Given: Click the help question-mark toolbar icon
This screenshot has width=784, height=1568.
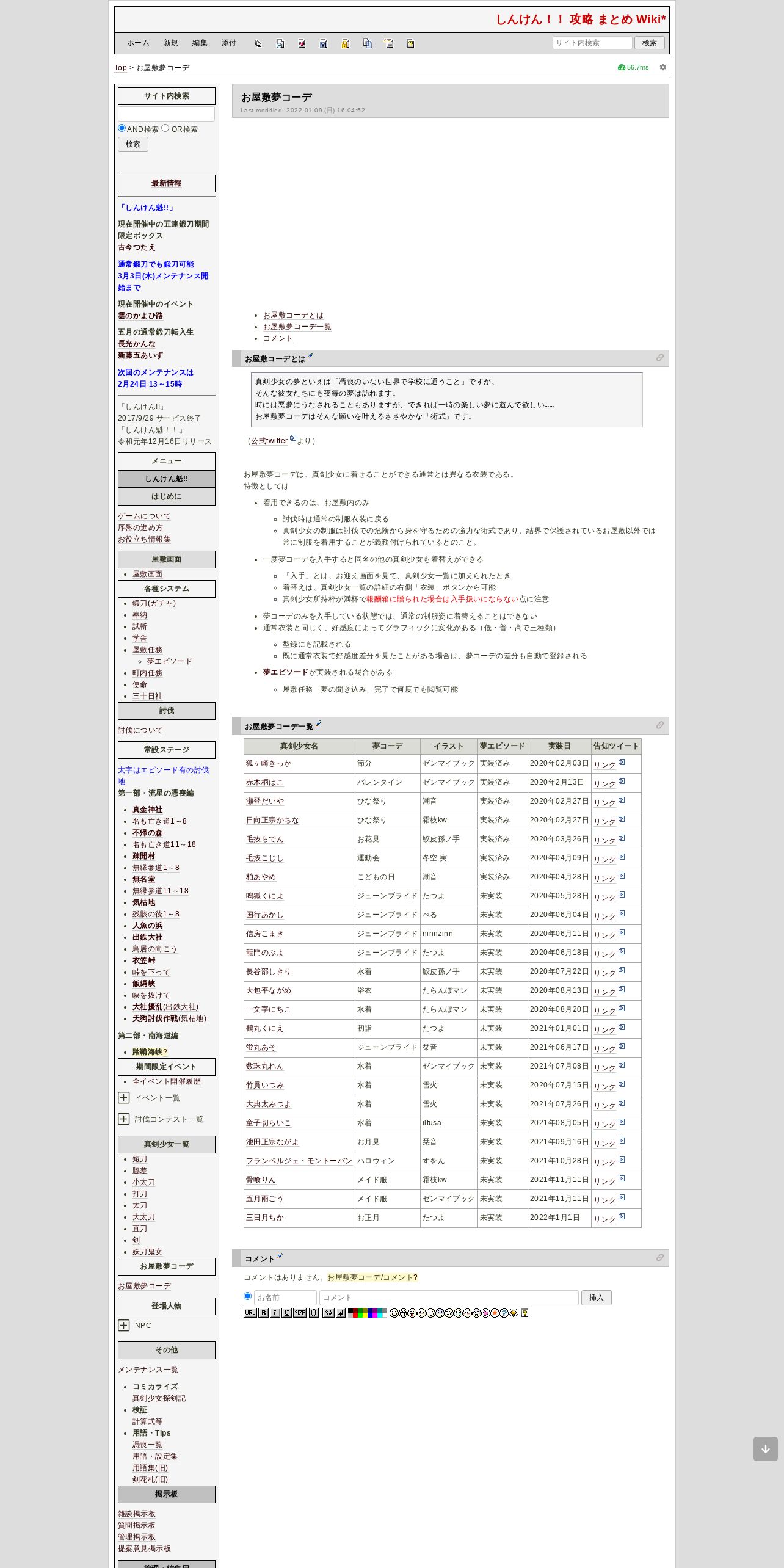Looking at the screenshot, I should [x=410, y=43].
